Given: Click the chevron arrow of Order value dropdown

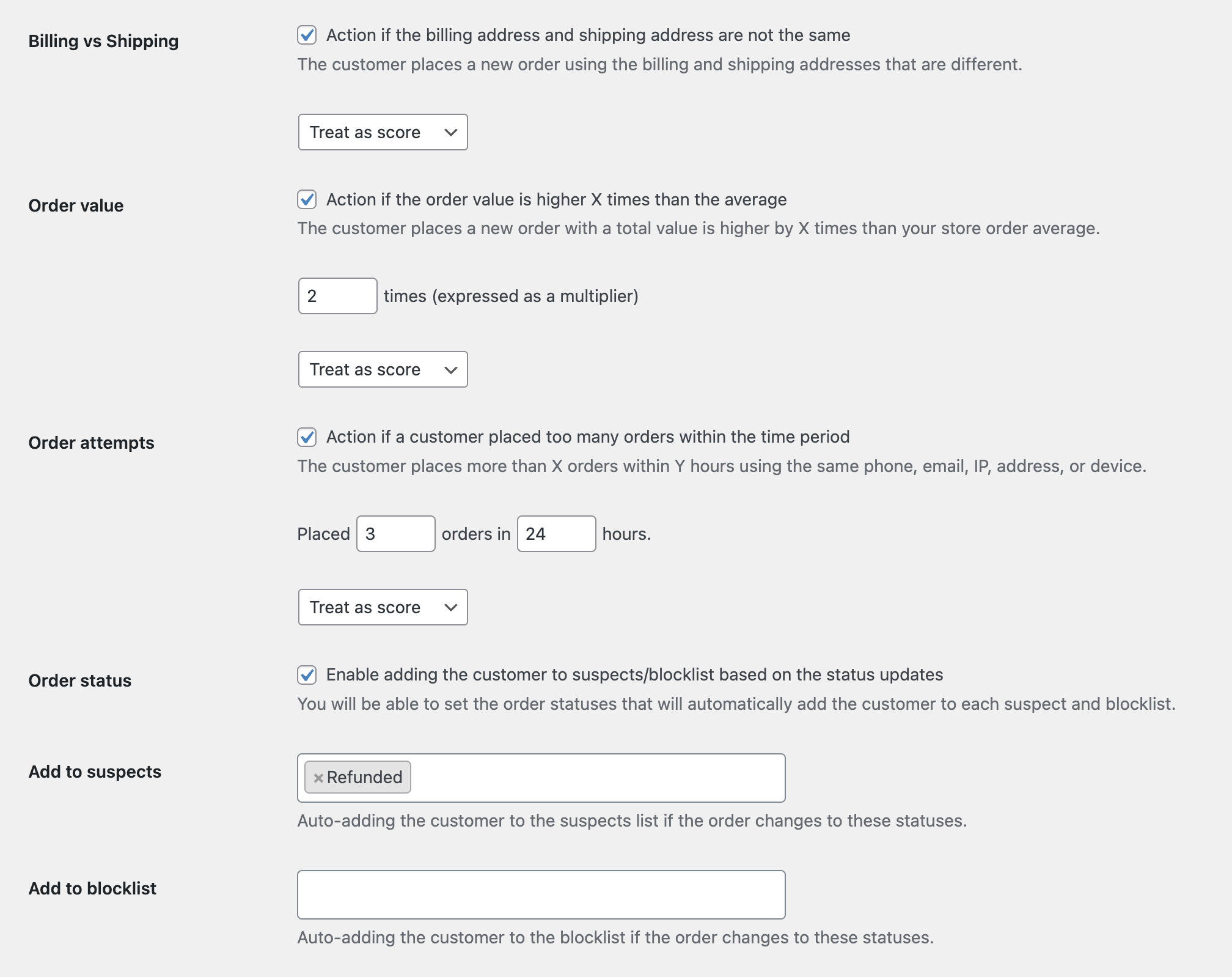Looking at the screenshot, I should [x=451, y=370].
